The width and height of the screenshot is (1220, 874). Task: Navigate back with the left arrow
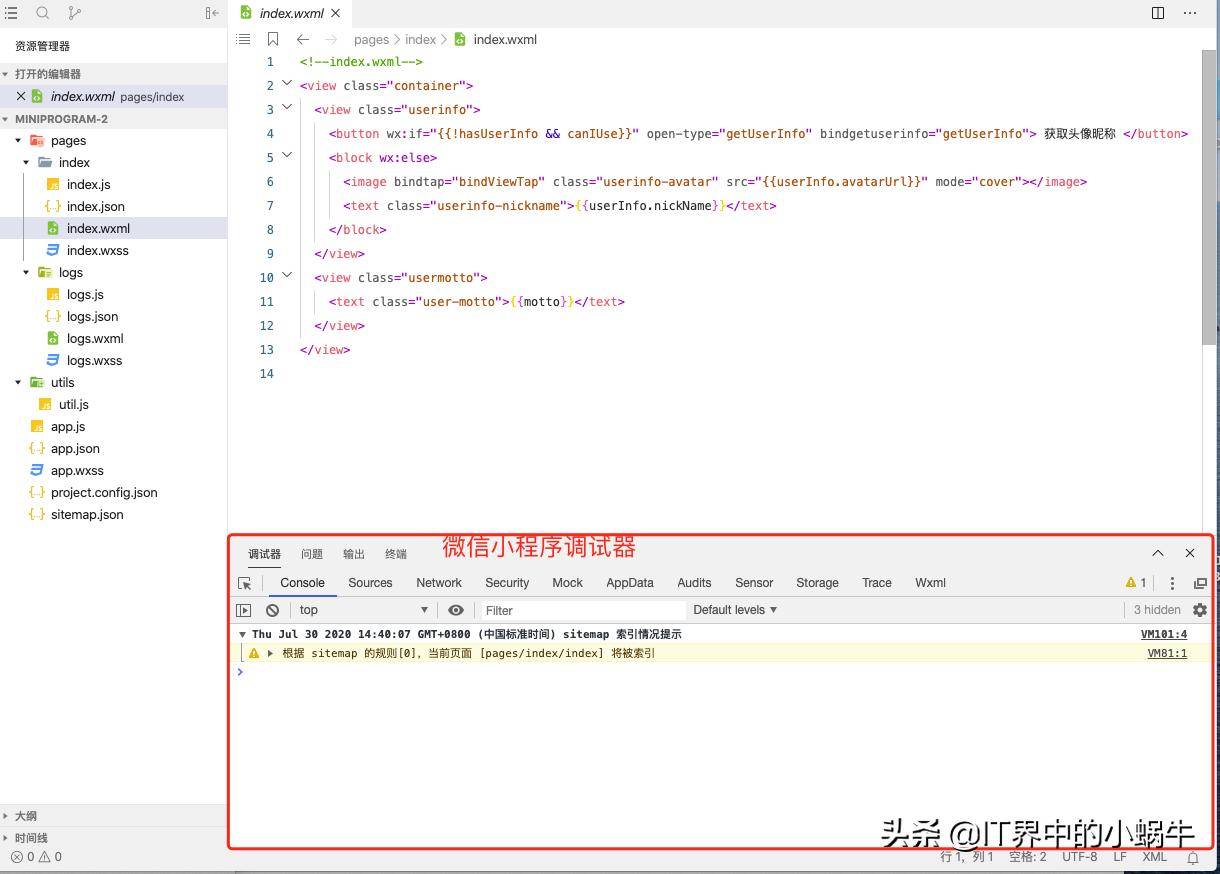[303, 39]
